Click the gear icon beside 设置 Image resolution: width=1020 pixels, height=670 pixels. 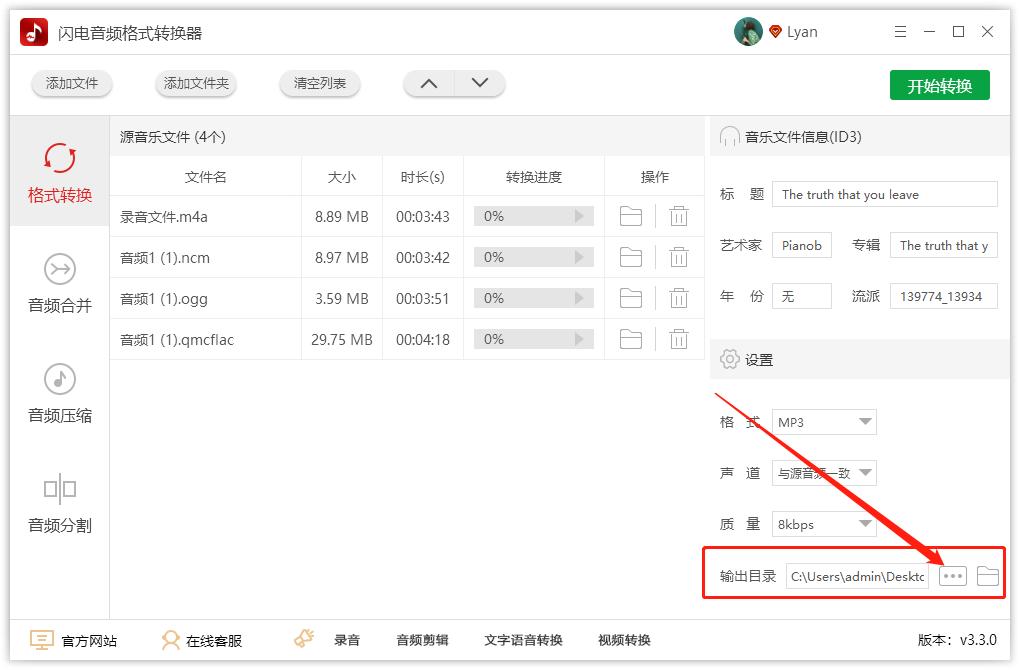[x=729, y=359]
